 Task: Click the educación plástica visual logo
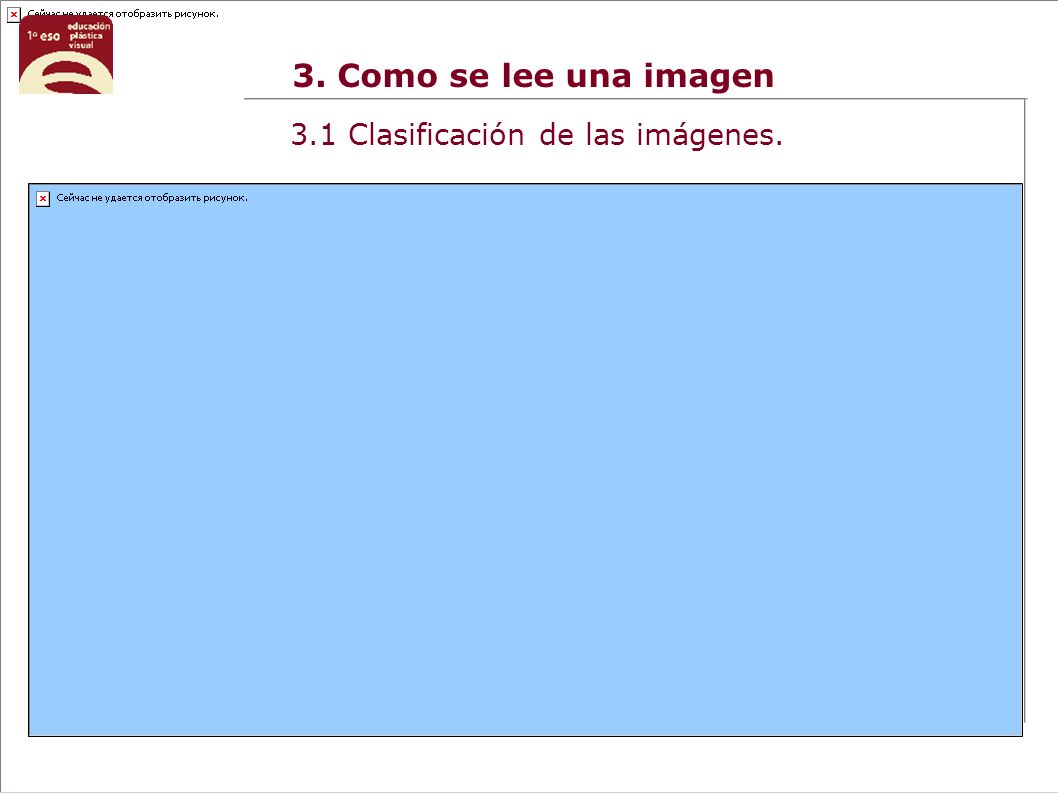point(65,55)
